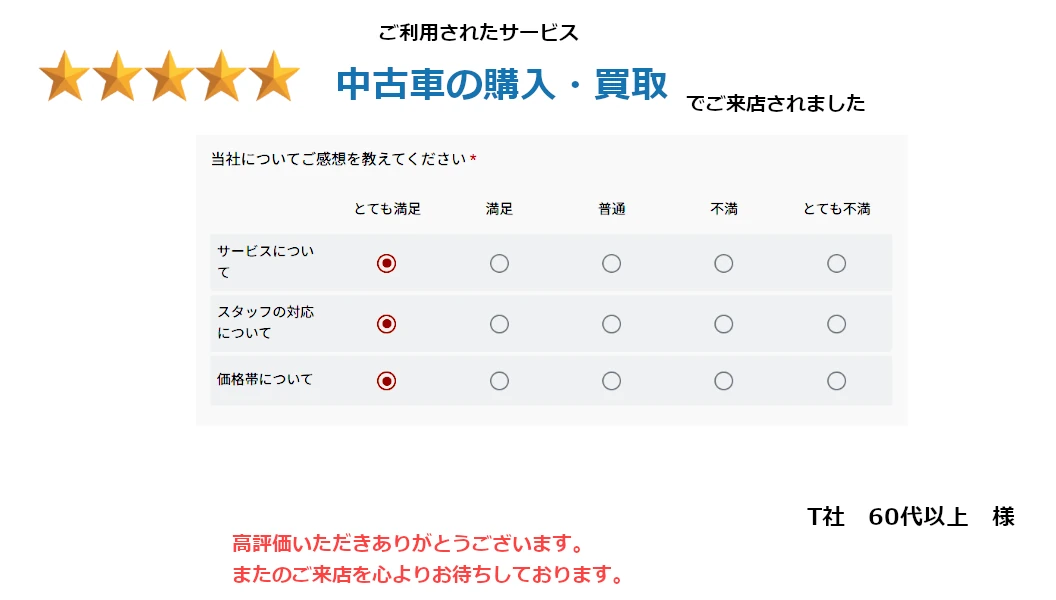Pick 普通 for 価格帯について
The width and height of the screenshot is (1056, 600).
(611, 381)
